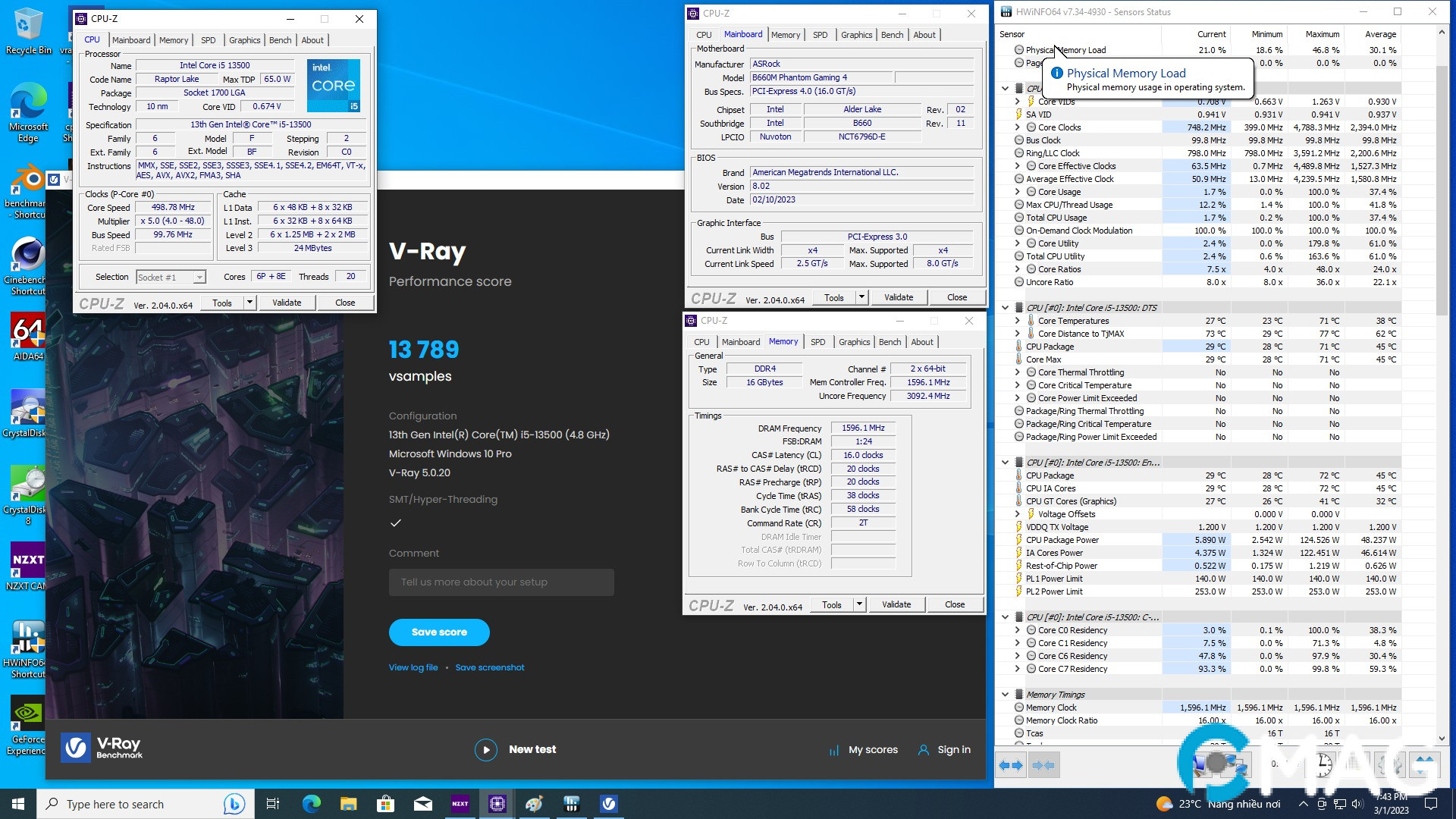Open Tools dropdown arrow in Mainboard CPU-Z window

pyautogui.click(x=861, y=297)
